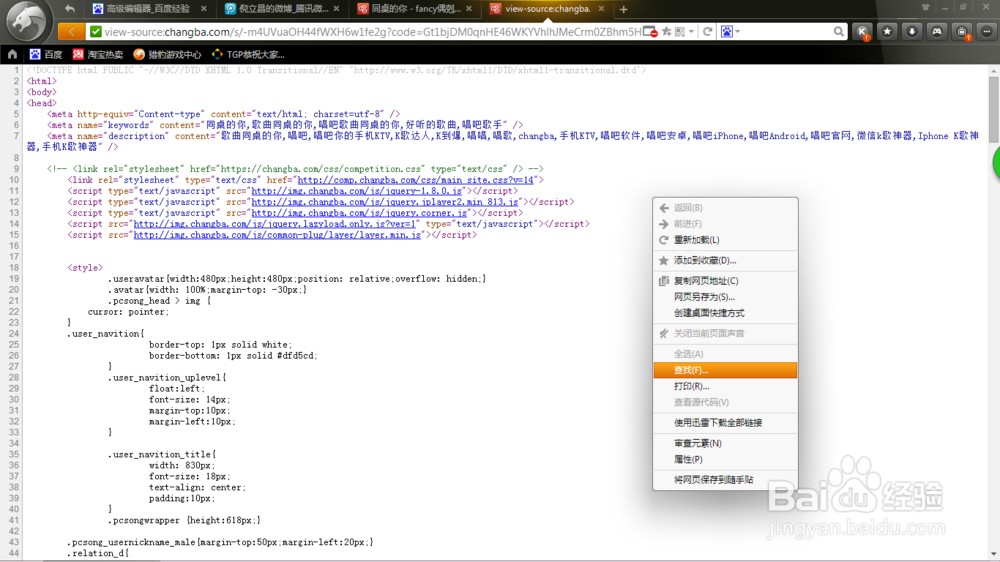Open the K account toolbar button

(862, 31)
